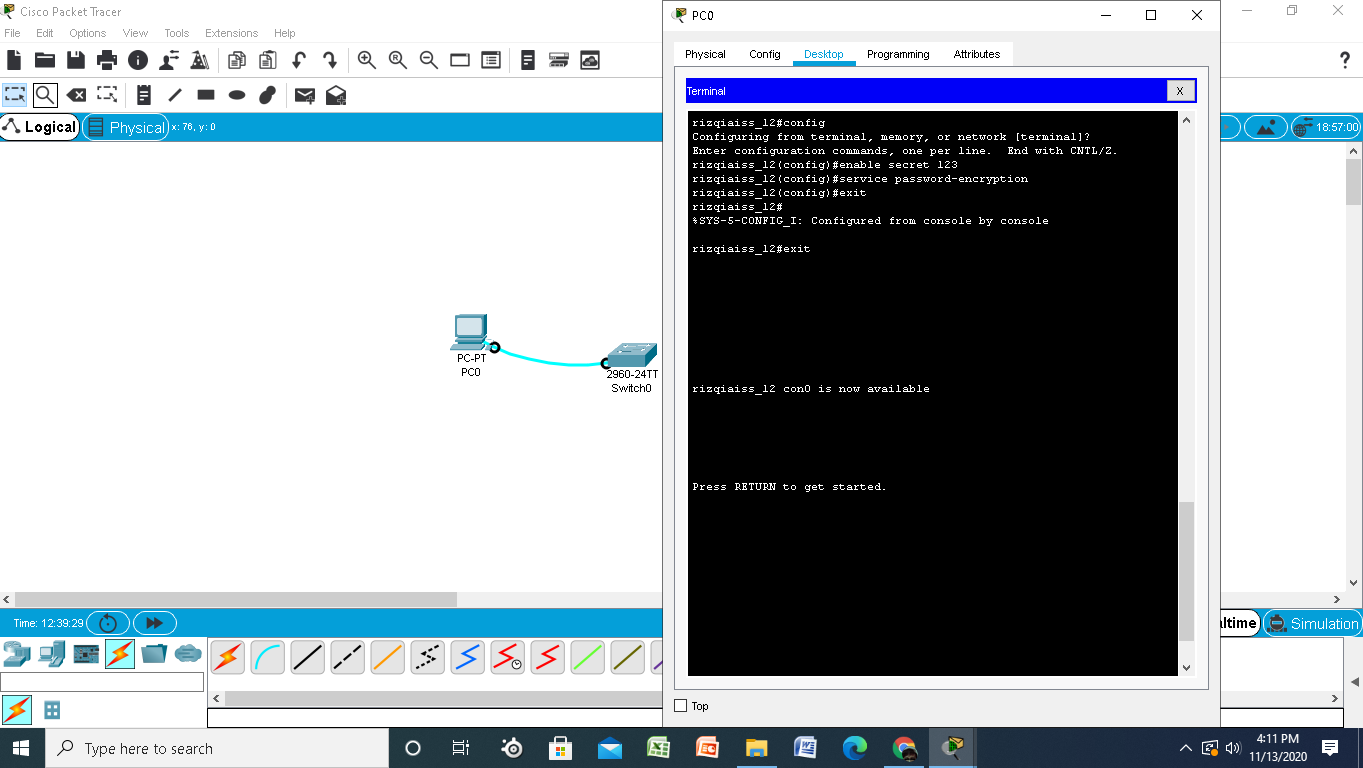This screenshot has height=768, width=1363.
Task: Click the Fast Forward Time button
Action: point(154,623)
